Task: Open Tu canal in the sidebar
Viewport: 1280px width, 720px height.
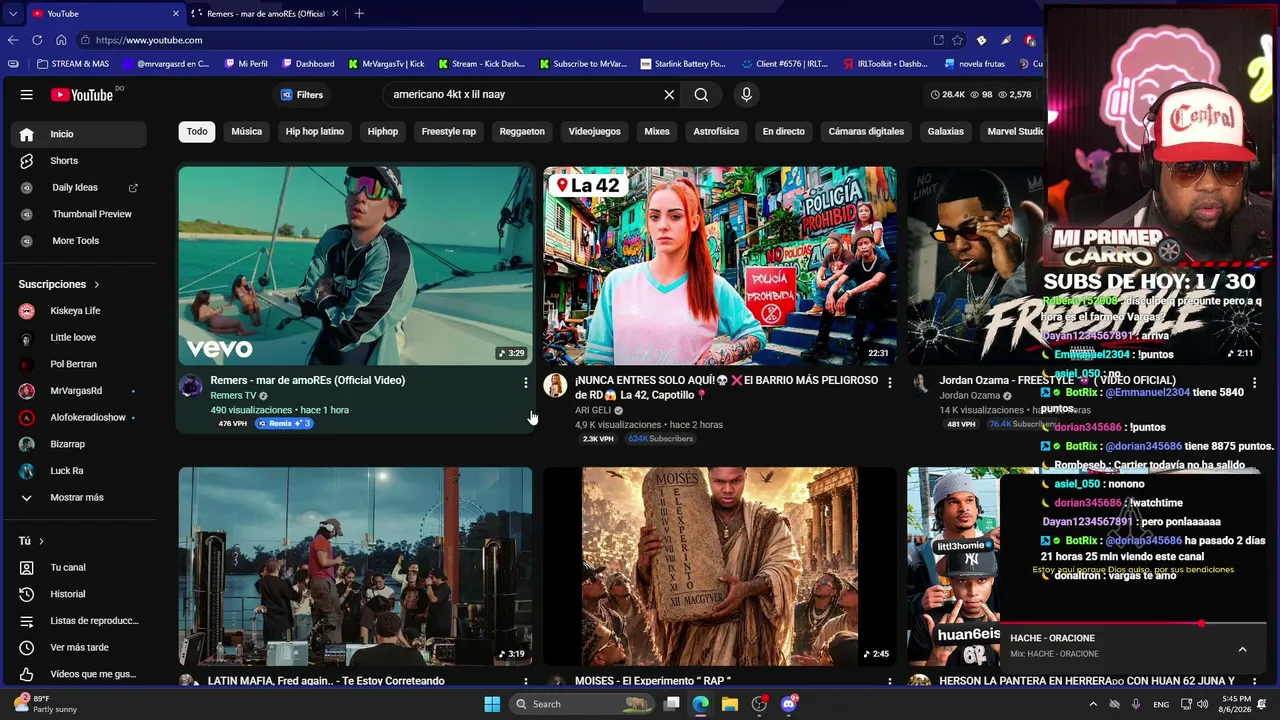Action: (78, 568)
